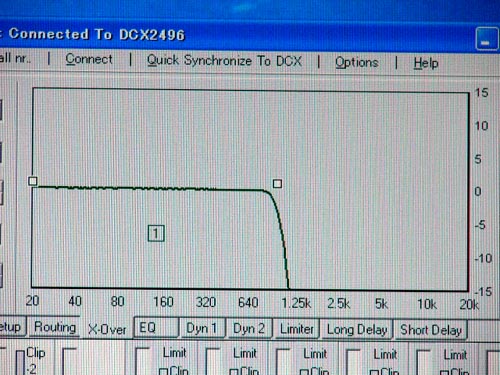Image resolution: width=500 pixels, height=375 pixels.
Task: Switch to the Routing tab
Action: click(x=55, y=327)
